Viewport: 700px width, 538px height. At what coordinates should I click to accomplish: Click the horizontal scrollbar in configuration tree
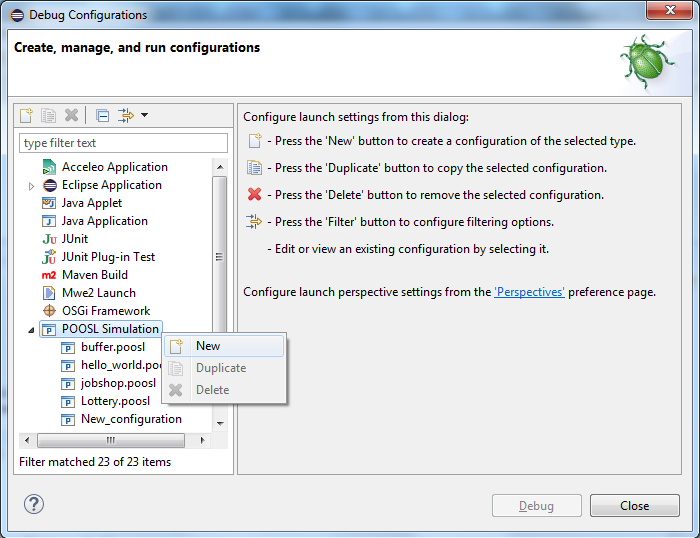tap(110, 440)
